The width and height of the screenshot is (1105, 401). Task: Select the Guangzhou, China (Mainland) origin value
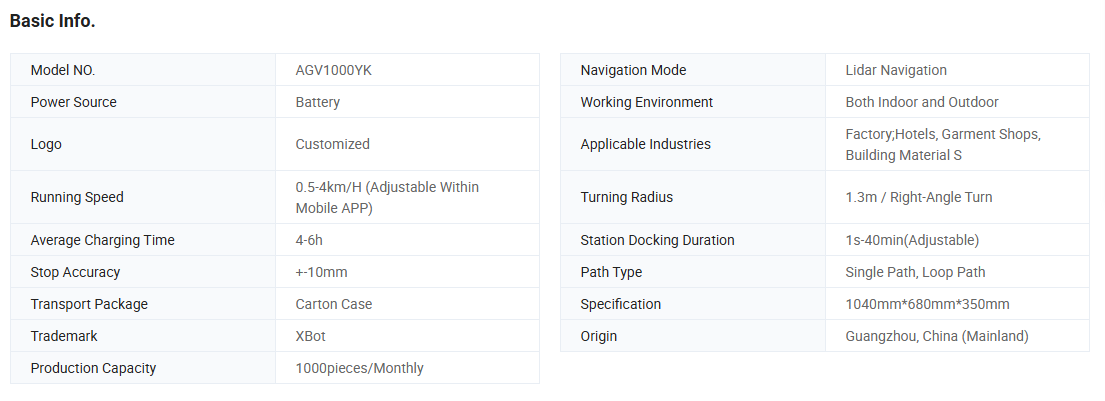tap(936, 336)
